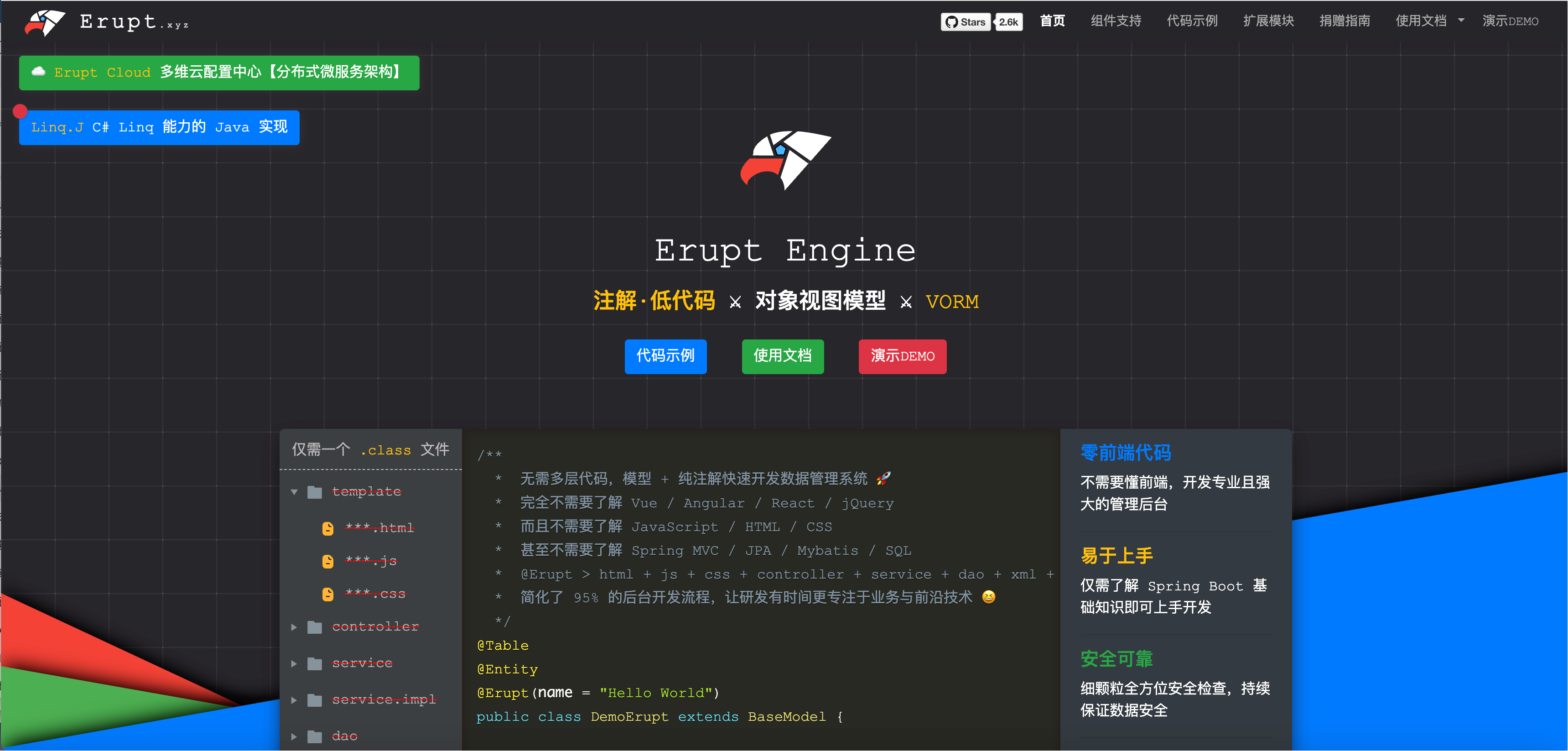Click the Erupt Cloud green banner
Viewport: 1568px width, 751px height.
click(219, 73)
